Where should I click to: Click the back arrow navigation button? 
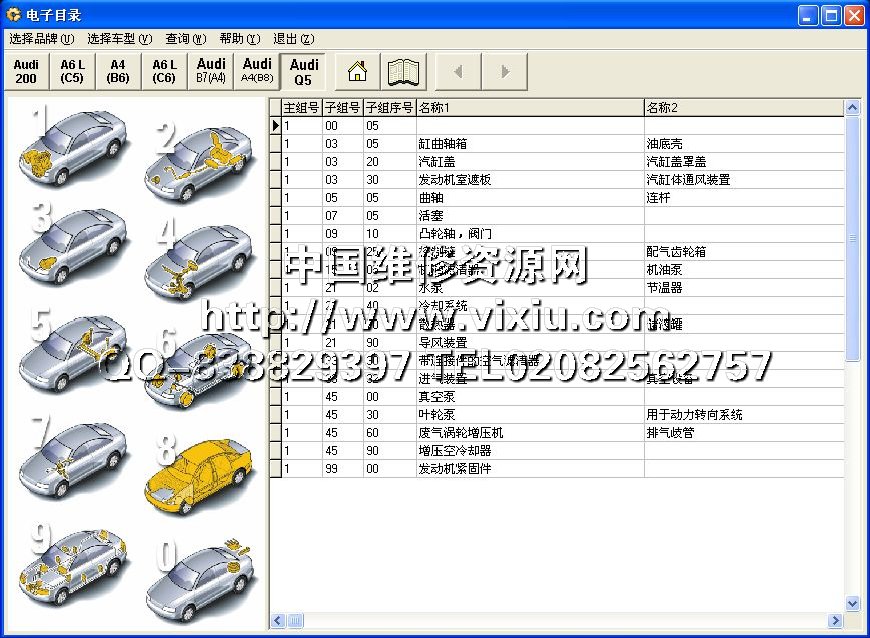tap(458, 72)
